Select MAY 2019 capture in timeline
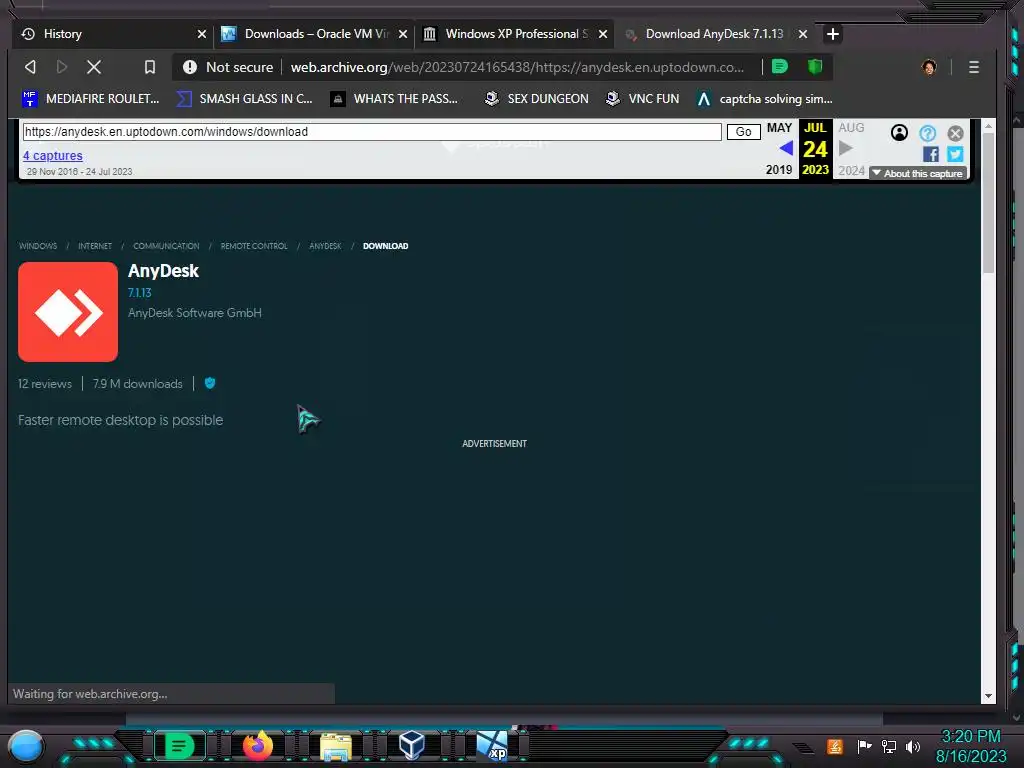The height and width of the screenshot is (768, 1024). point(779,148)
